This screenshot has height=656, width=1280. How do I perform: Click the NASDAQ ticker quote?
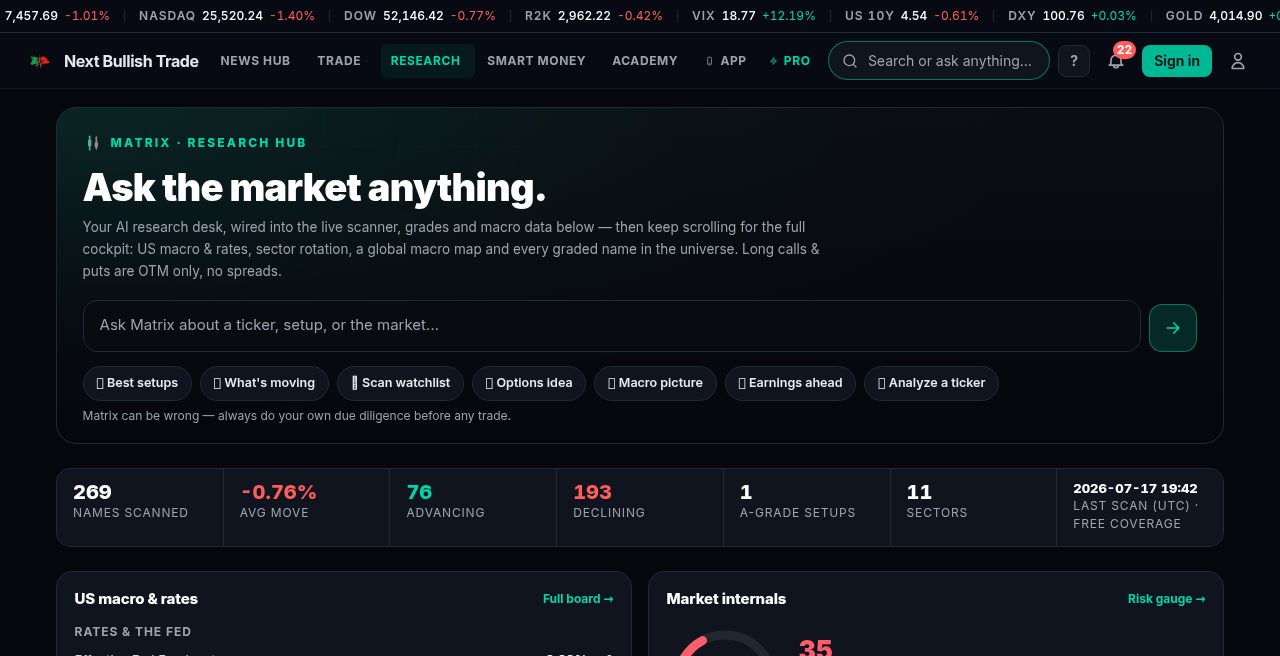tap(227, 16)
